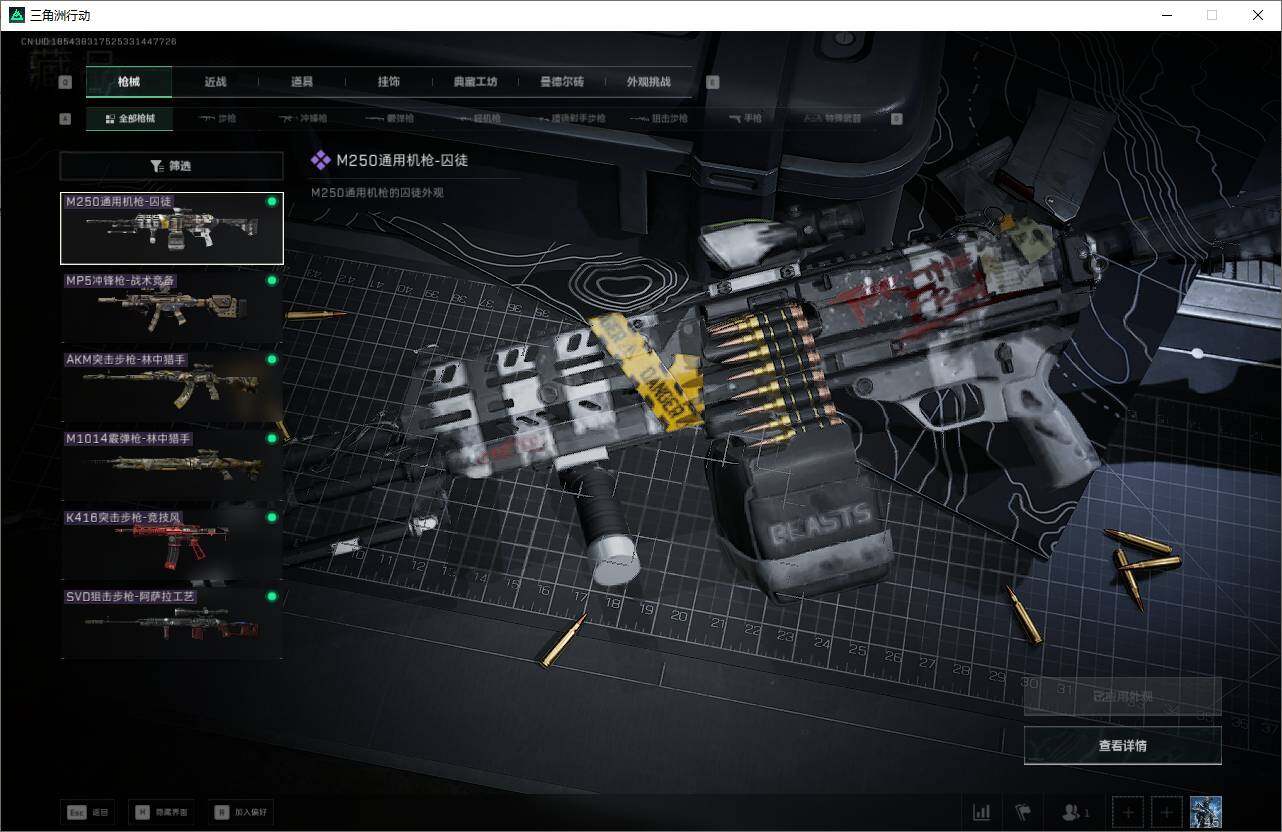Select the AKM突击步枪-林中猎手 skin thumbnail
Image resolution: width=1282 pixels, height=832 pixels.
(x=172, y=386)
